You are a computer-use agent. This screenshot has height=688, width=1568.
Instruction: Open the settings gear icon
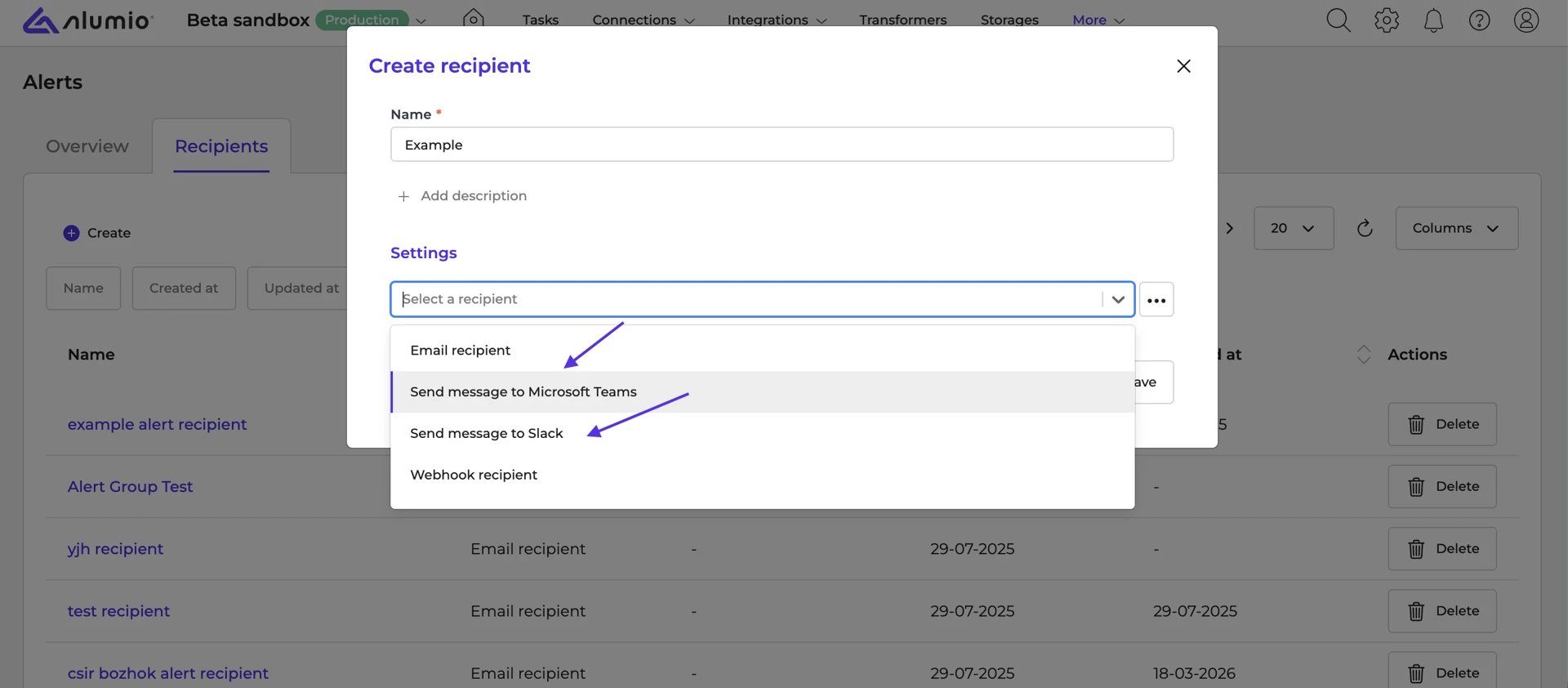(x=1386, y=20)
